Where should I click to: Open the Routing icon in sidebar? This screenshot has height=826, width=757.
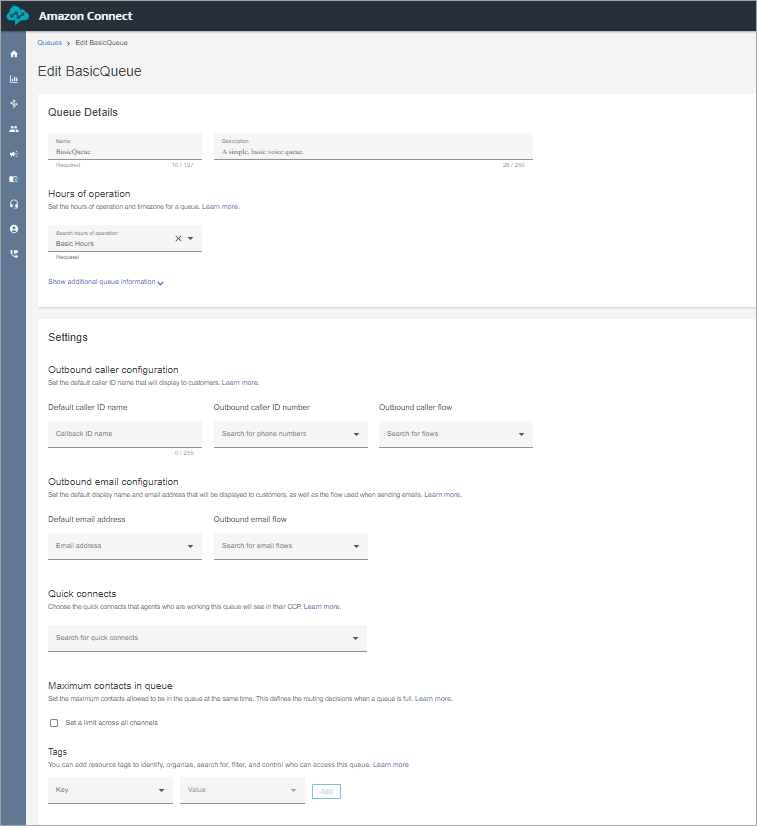[14, 104]
